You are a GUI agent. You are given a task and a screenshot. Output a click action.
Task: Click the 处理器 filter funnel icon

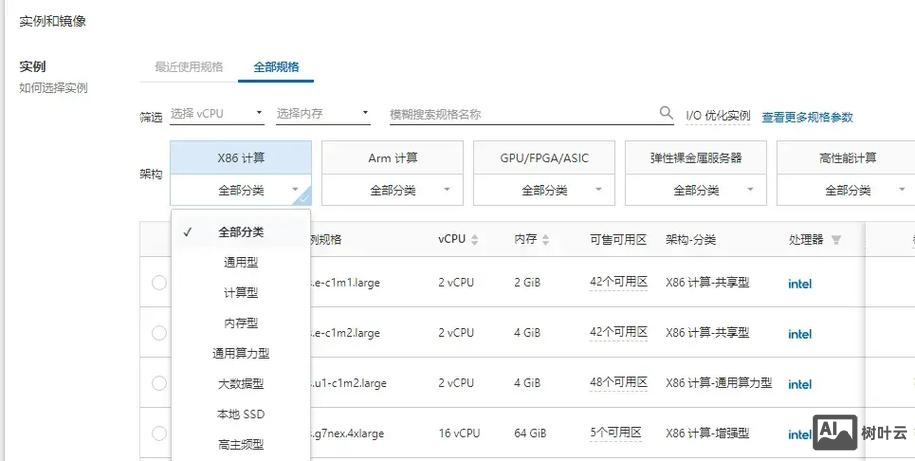[x=836, y=240]
